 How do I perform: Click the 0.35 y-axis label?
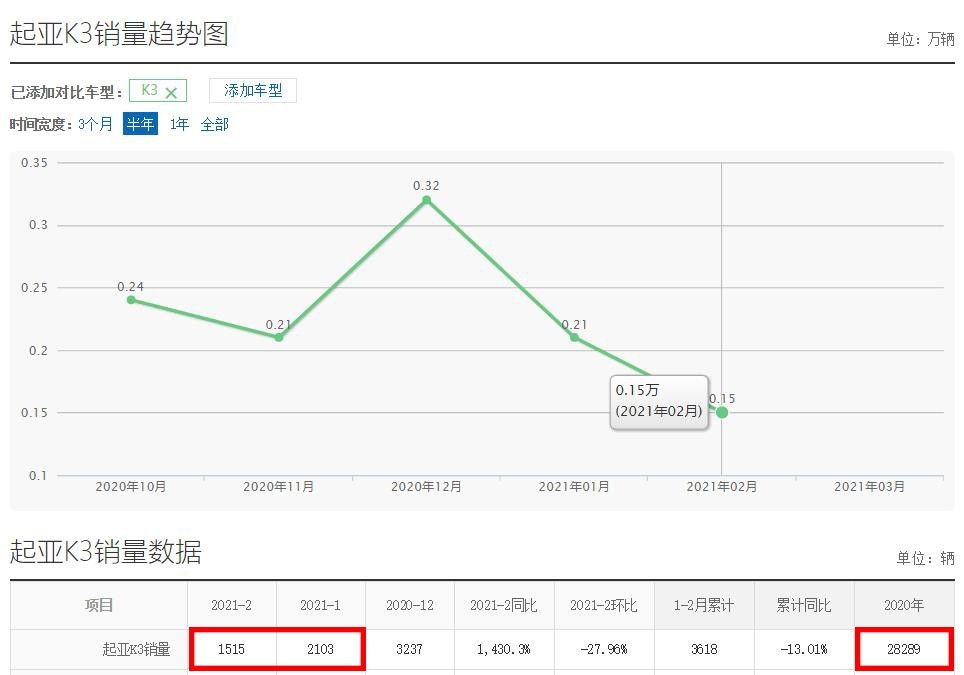(x=34, y=163)
